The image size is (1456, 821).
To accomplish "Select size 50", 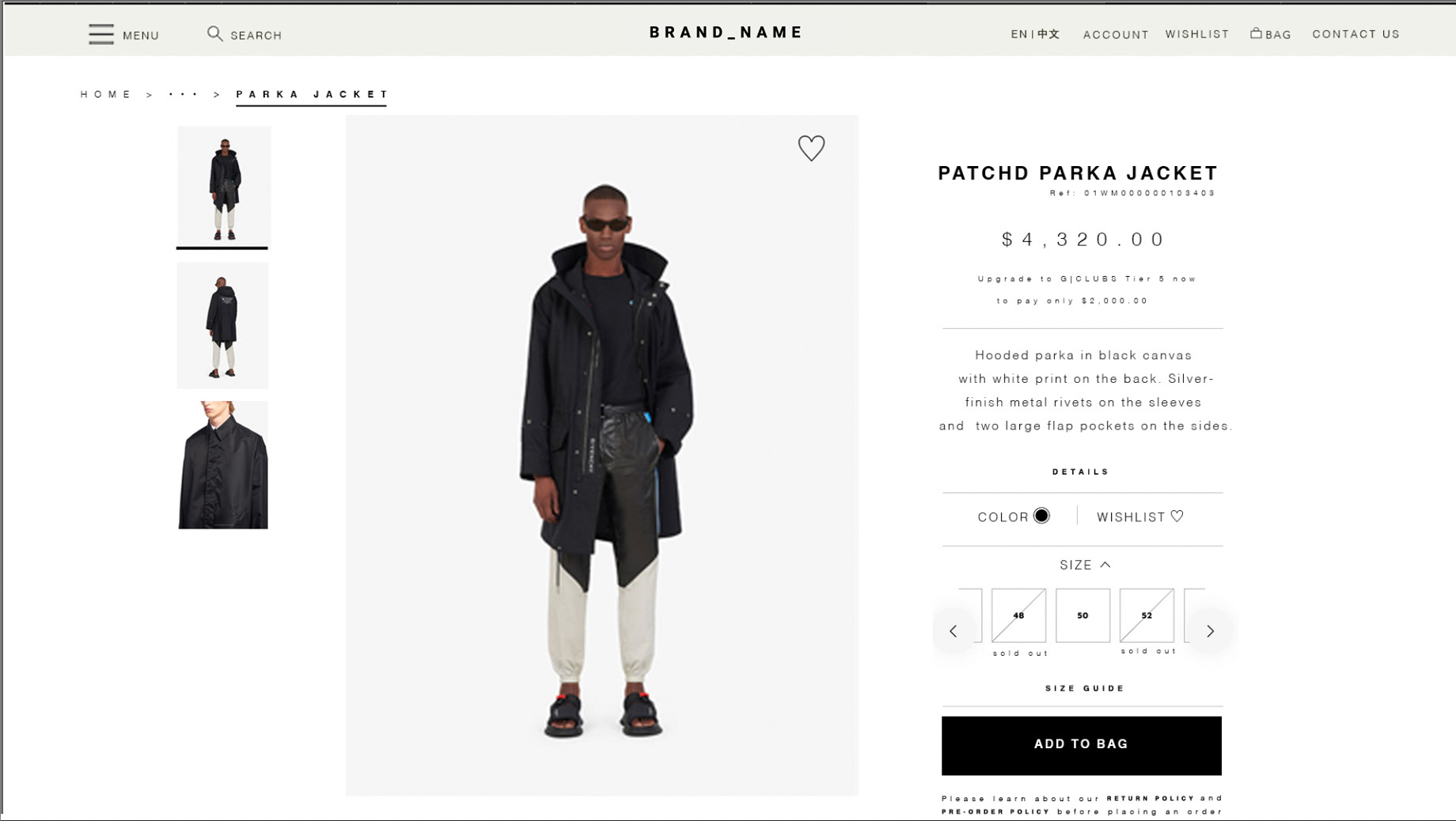I will tap(1083, 615).
